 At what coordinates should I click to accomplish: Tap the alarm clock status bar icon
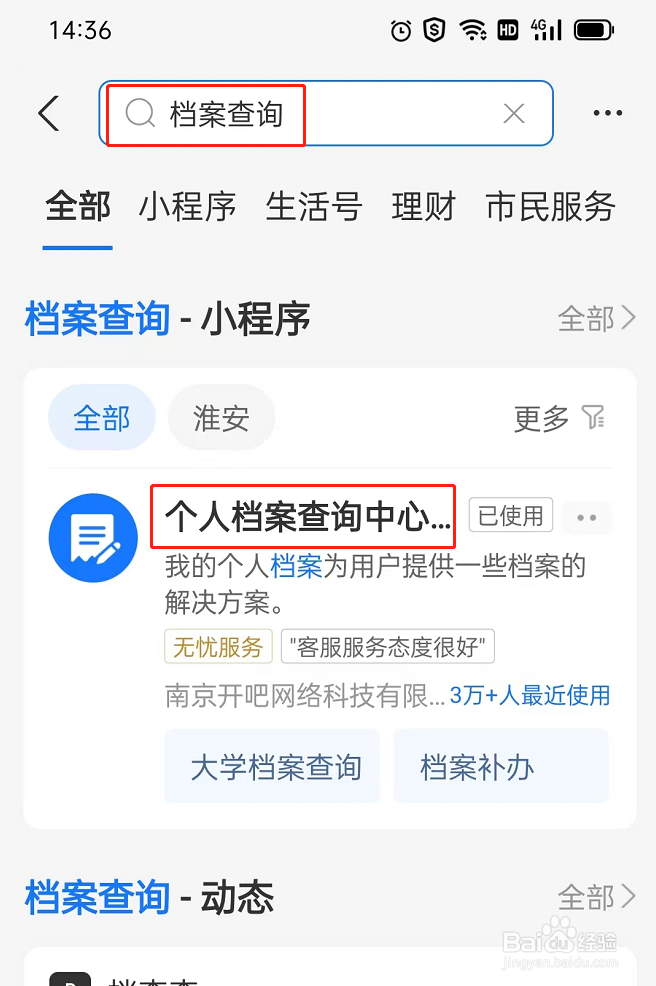(401, 30)
